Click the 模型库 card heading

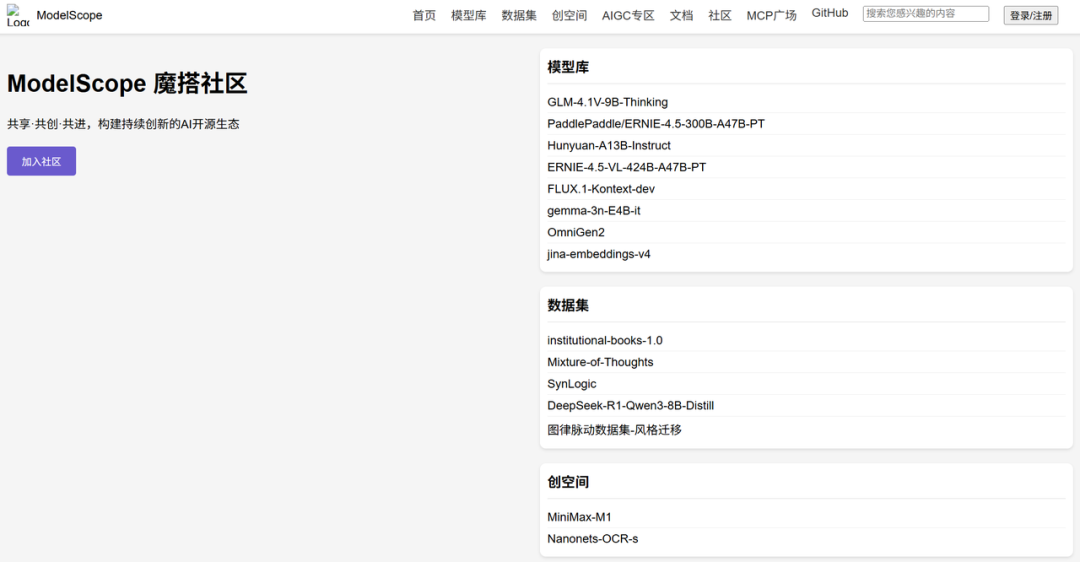[568, 67]
